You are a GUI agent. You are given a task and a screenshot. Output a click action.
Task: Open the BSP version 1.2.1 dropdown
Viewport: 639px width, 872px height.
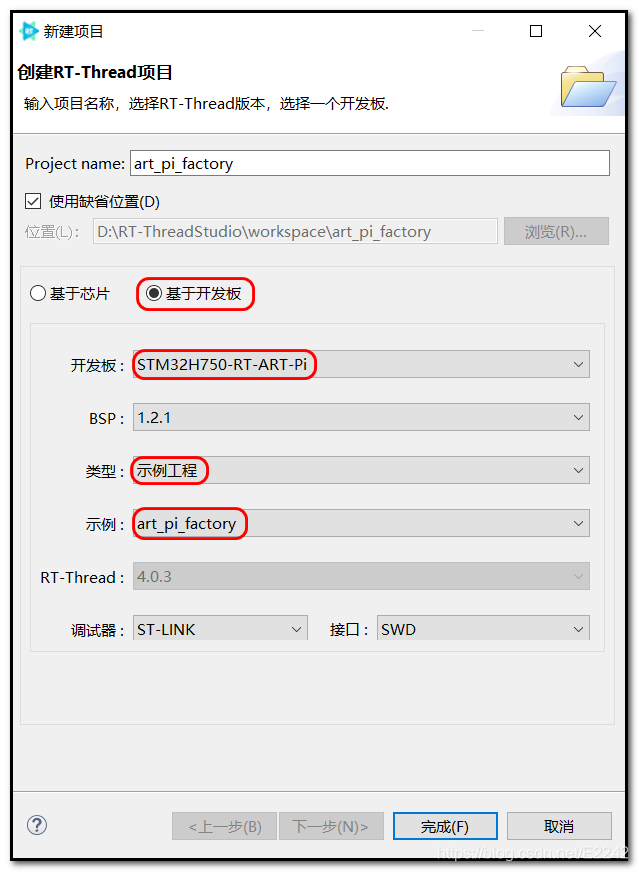tap(361, 417)
